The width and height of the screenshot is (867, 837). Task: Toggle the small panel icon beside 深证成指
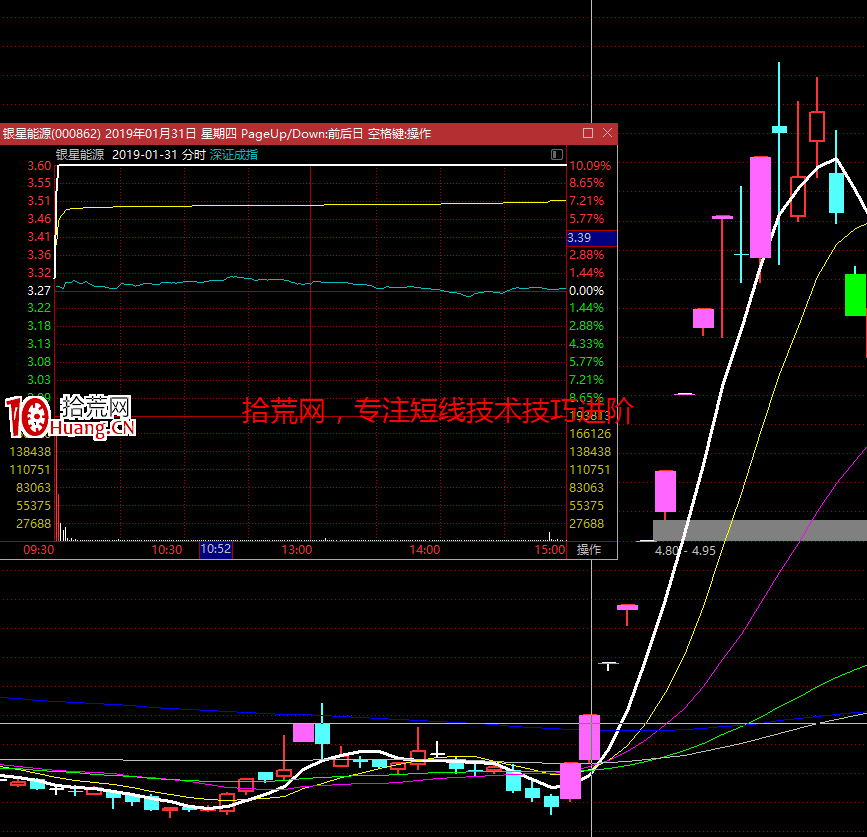point(557,154)
